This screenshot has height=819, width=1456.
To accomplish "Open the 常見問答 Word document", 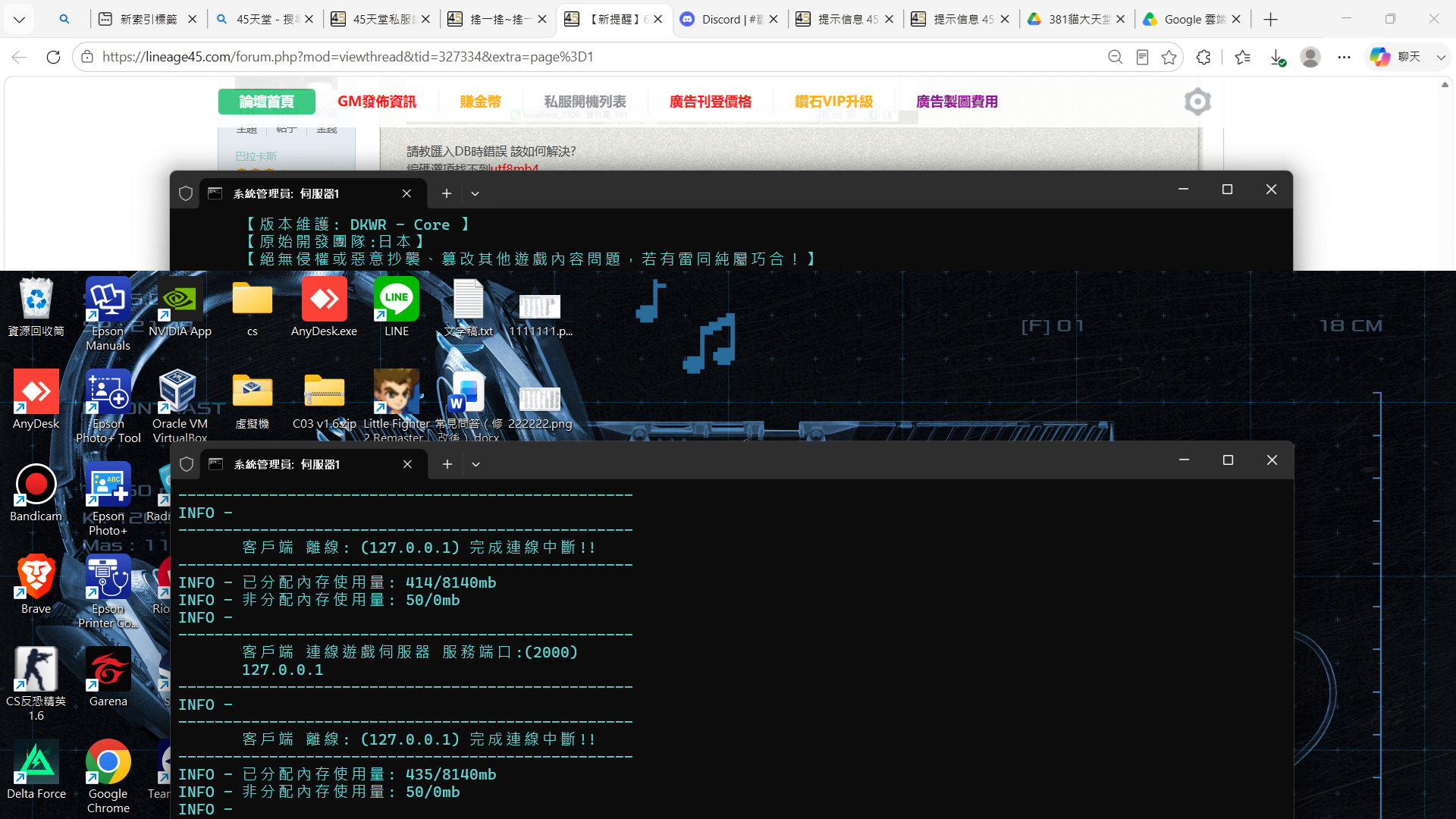I will pyautogui.click(x=468, y=405).
